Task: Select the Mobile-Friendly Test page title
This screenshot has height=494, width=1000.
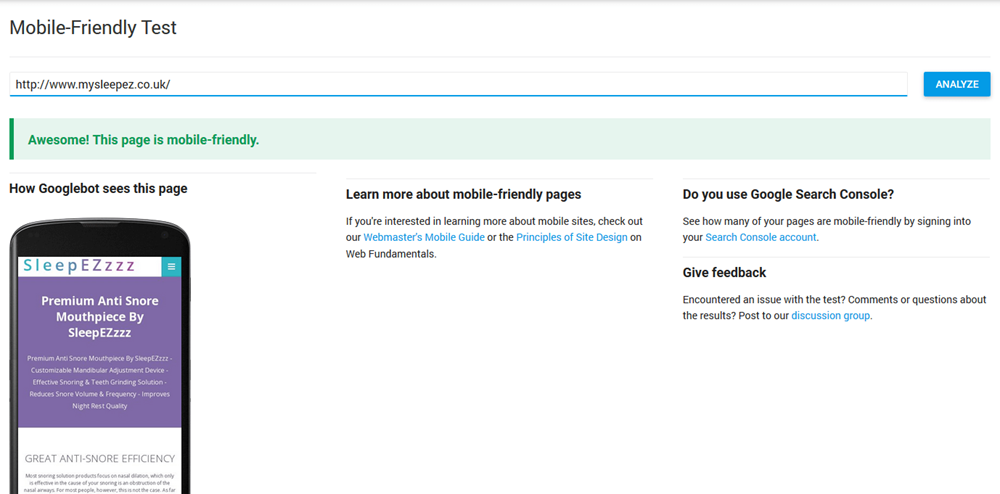Action: (93, 28)
